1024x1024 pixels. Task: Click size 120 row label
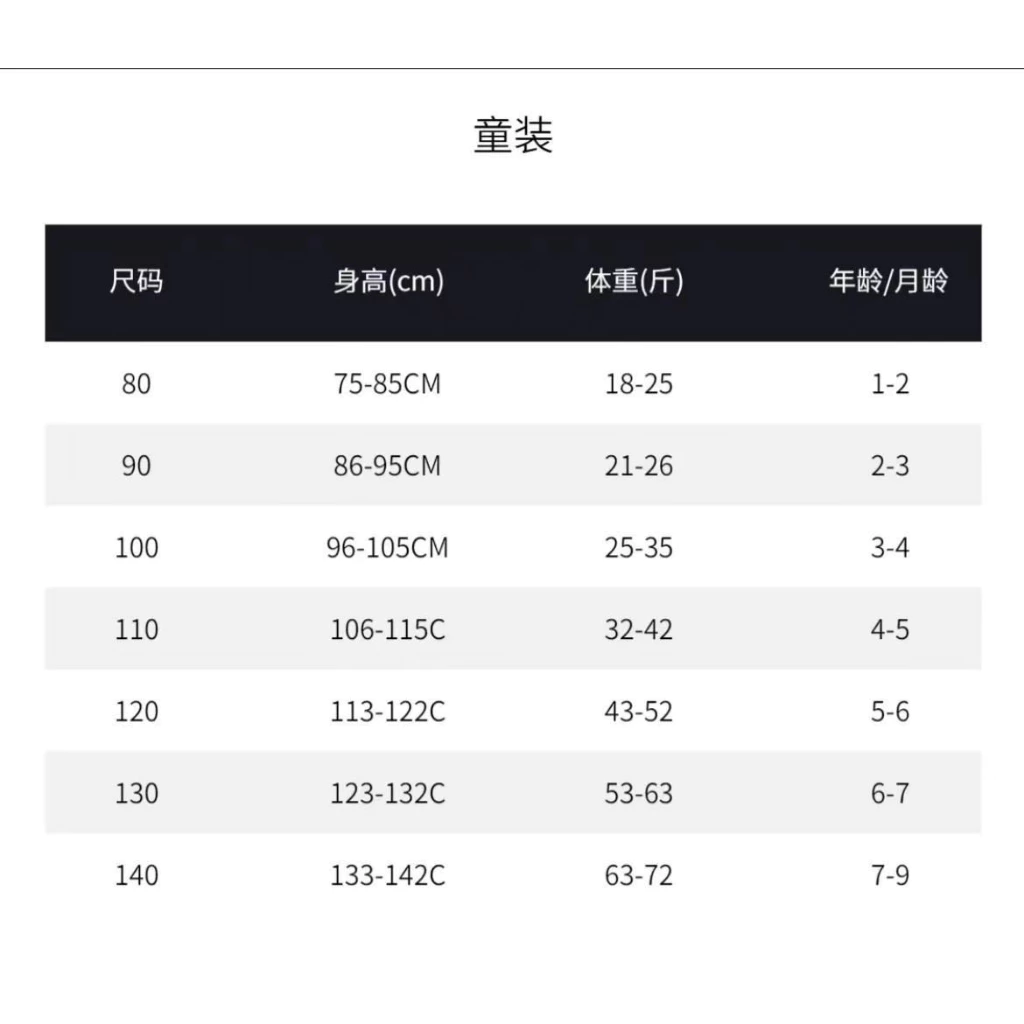(x=136, y=711)
